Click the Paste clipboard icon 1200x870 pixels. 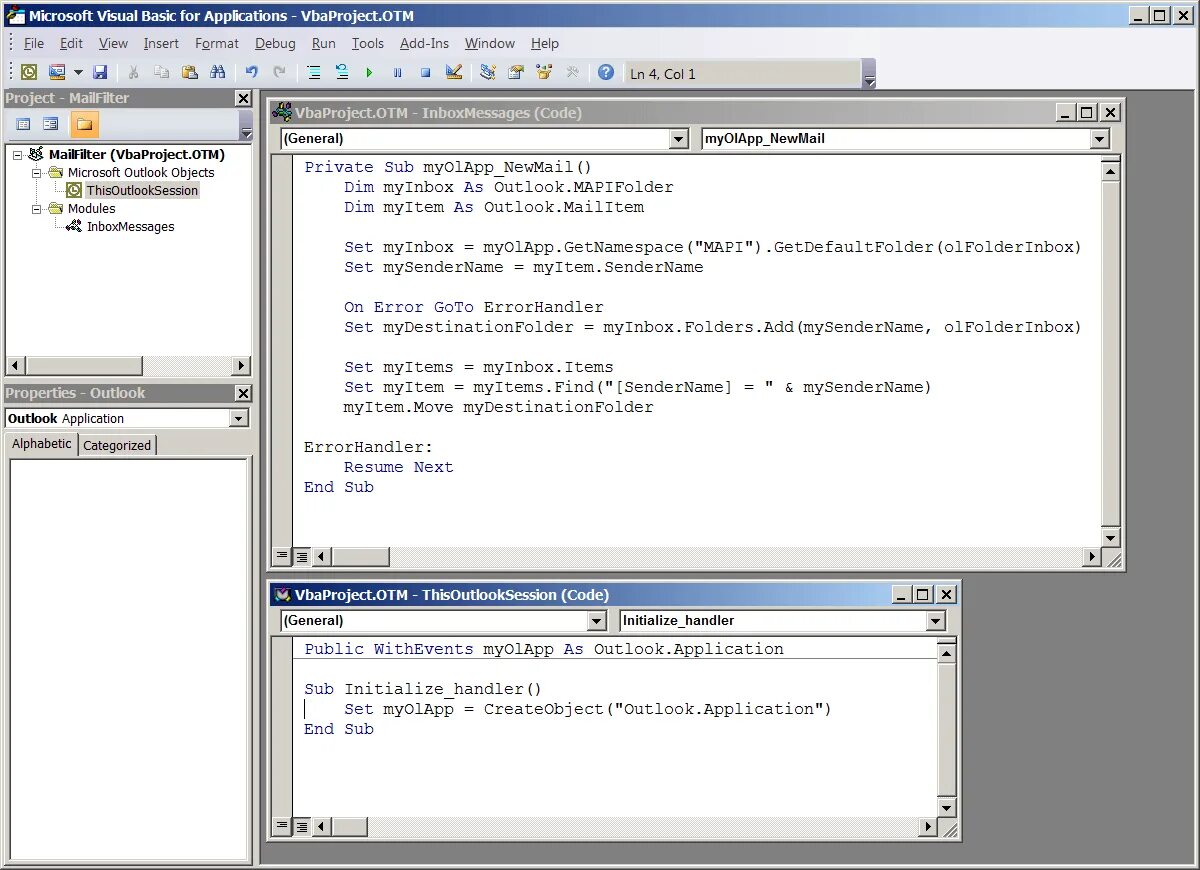pos(189,72)
